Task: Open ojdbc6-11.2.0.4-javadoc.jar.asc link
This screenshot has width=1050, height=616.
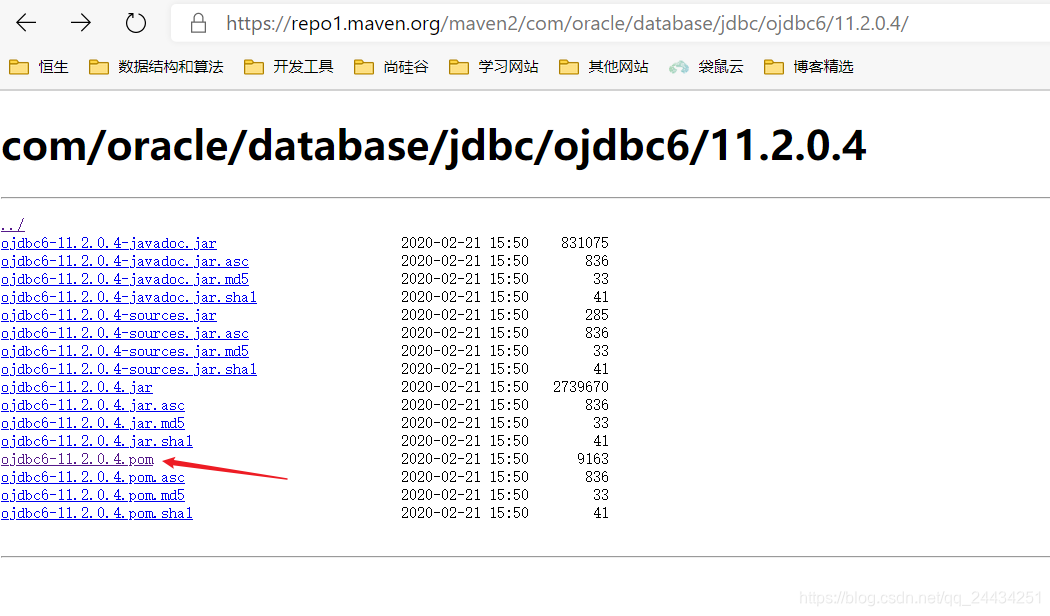Action: pyautogui.click(x=125, y=261)
